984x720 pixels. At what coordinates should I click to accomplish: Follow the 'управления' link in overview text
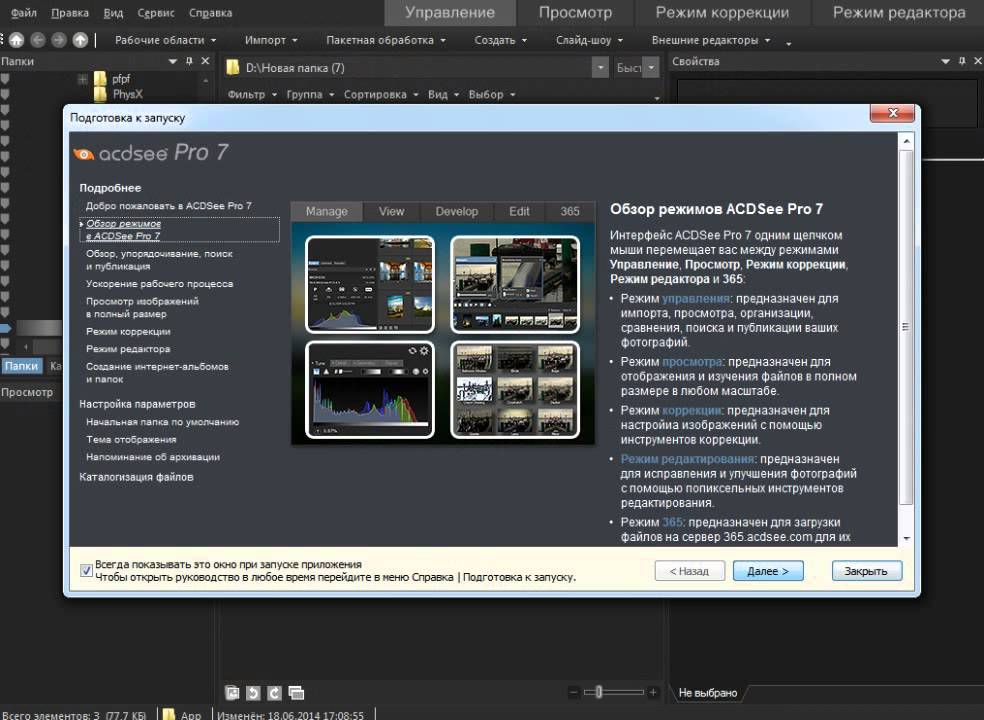tap(695, 299)
